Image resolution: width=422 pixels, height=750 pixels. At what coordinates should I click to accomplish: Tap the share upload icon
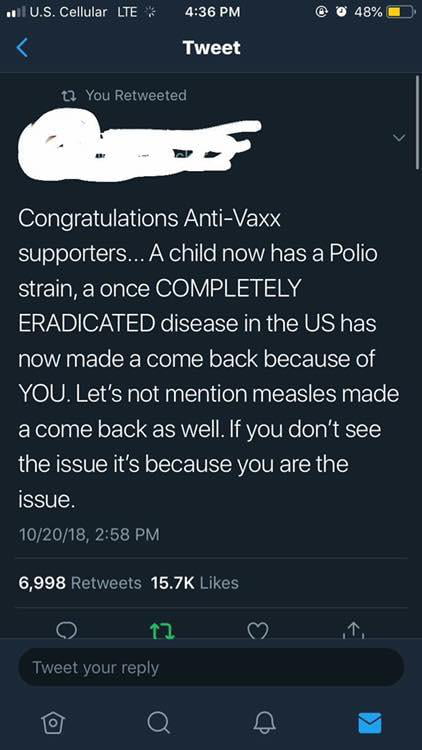click(x=354, y=630)
